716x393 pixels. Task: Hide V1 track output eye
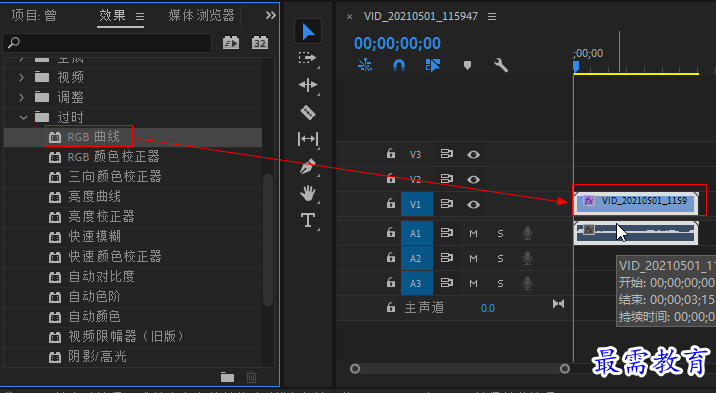coord(473,204)
